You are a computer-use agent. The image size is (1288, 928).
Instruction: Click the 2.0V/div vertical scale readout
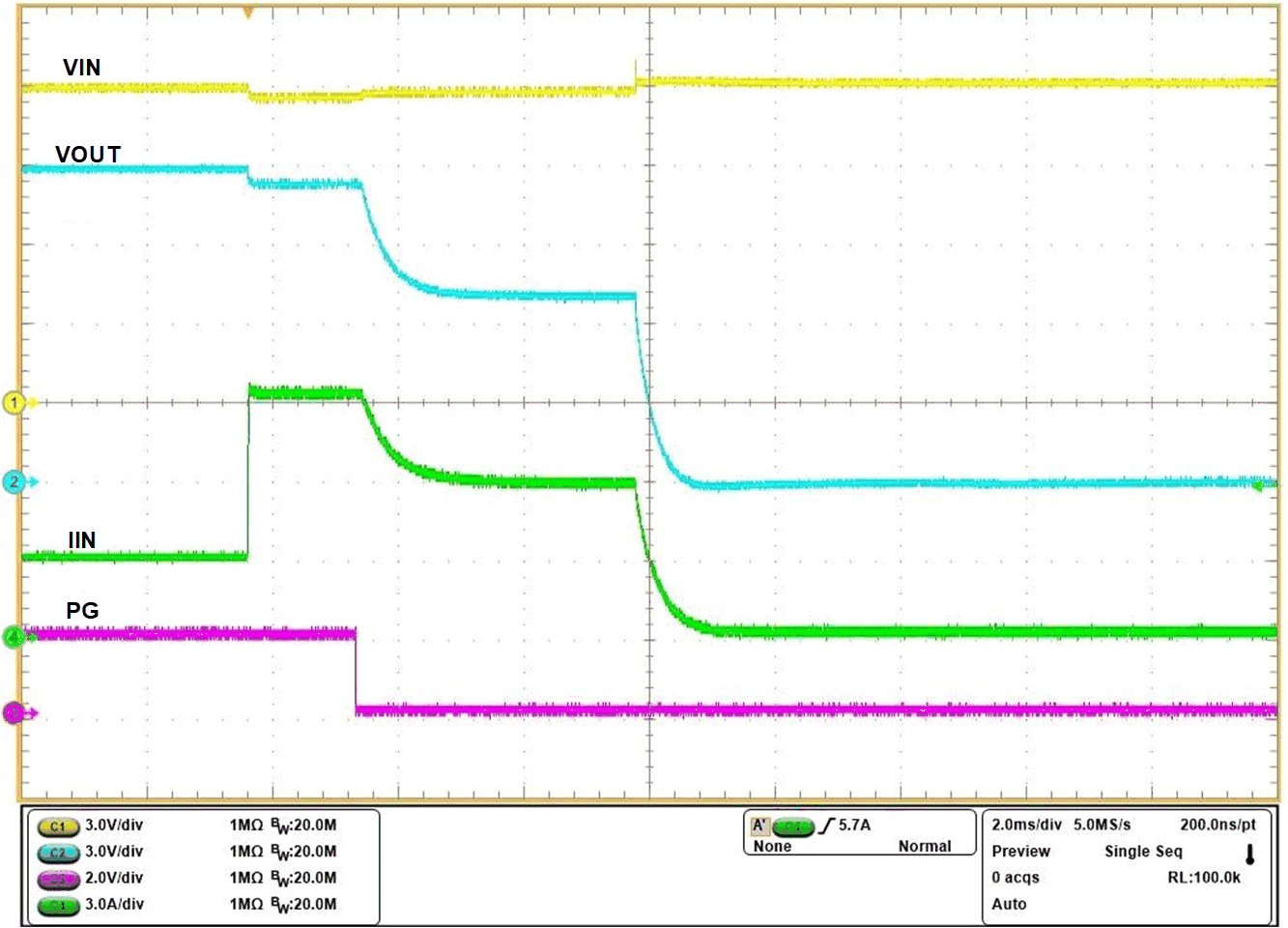(x=114, y=878)
